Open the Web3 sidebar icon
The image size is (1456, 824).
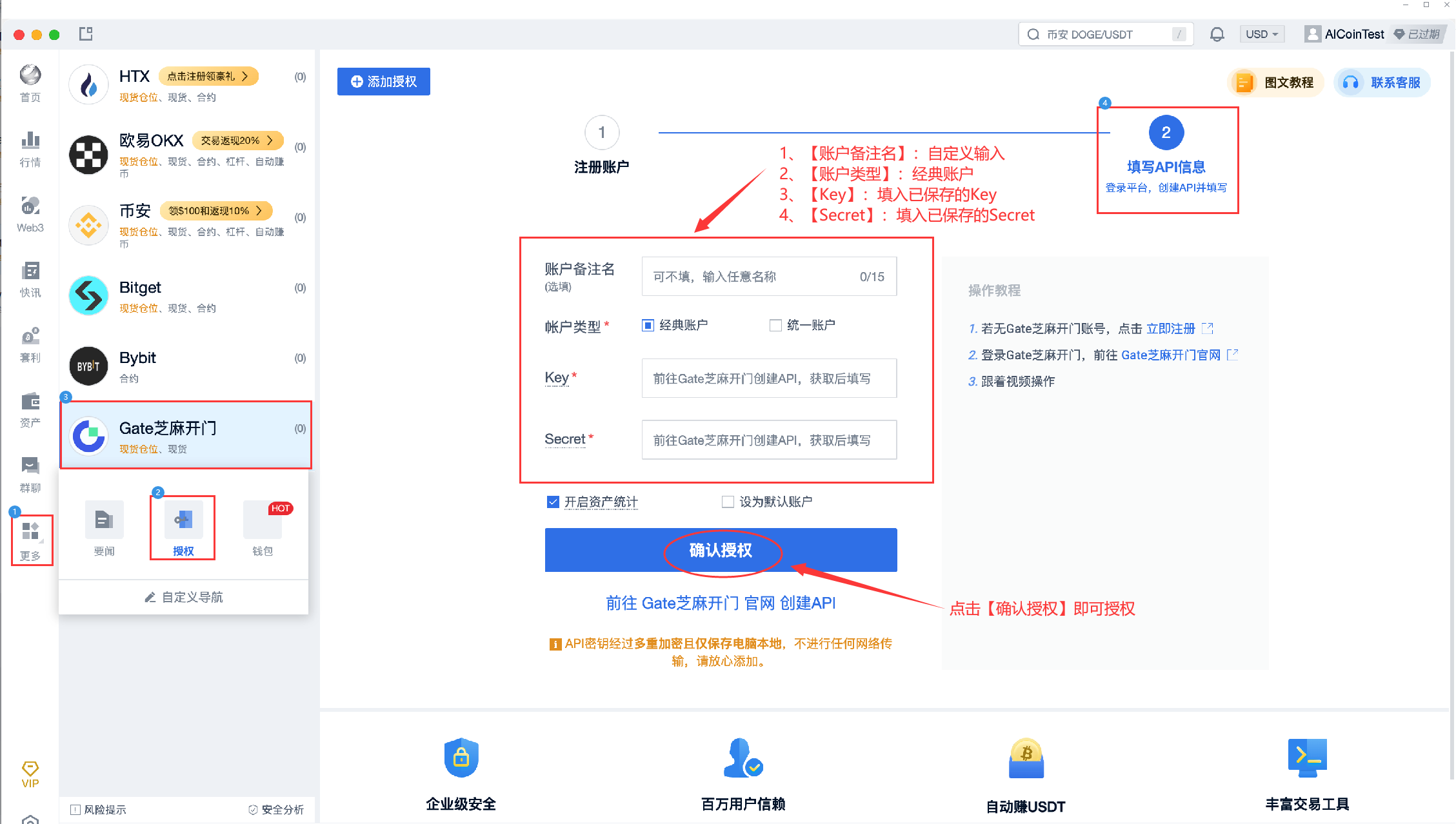30,206
